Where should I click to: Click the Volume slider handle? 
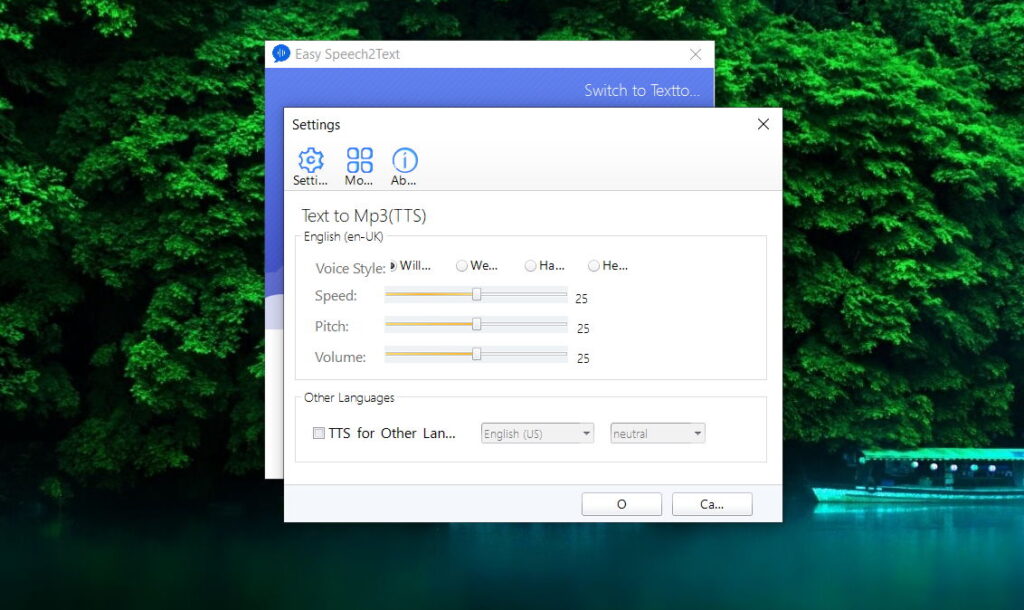click(477, 354)
